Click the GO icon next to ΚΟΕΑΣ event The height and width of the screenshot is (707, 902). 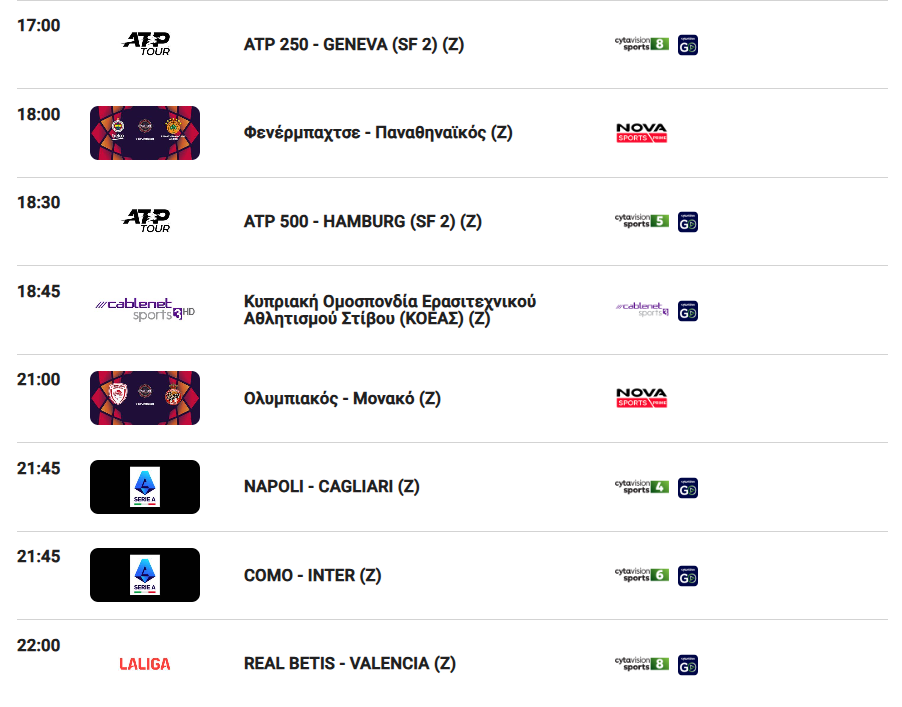click(x=687, y=311)
